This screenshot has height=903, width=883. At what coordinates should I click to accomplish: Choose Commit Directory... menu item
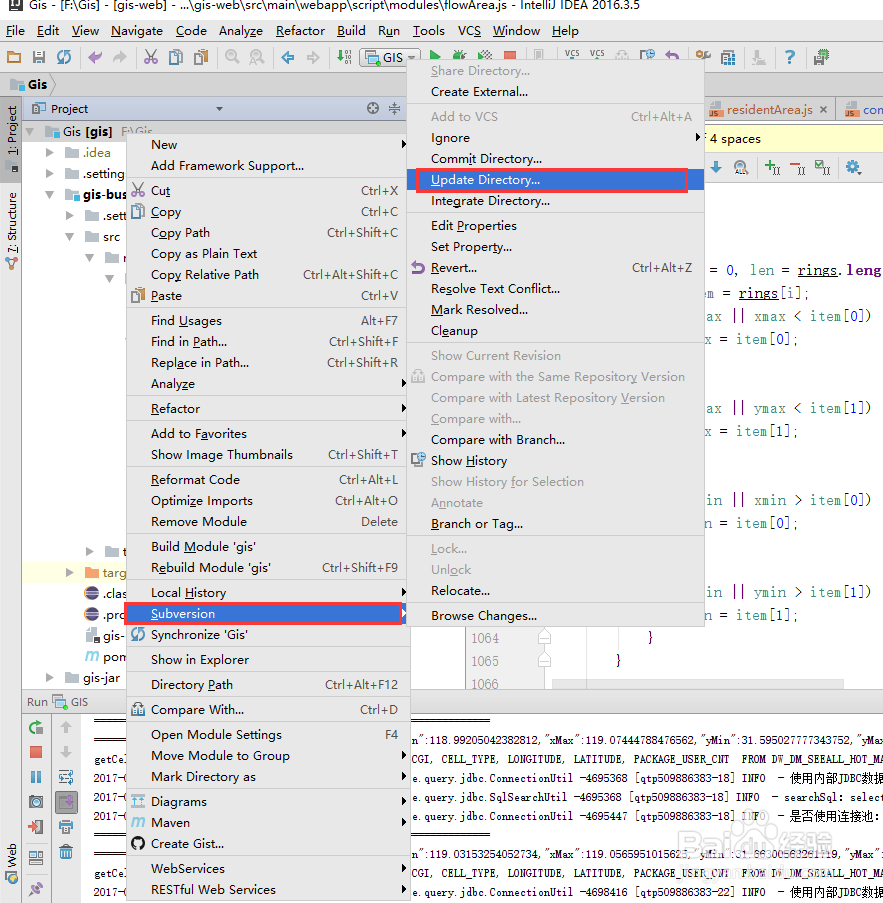(x=555, y=158)
